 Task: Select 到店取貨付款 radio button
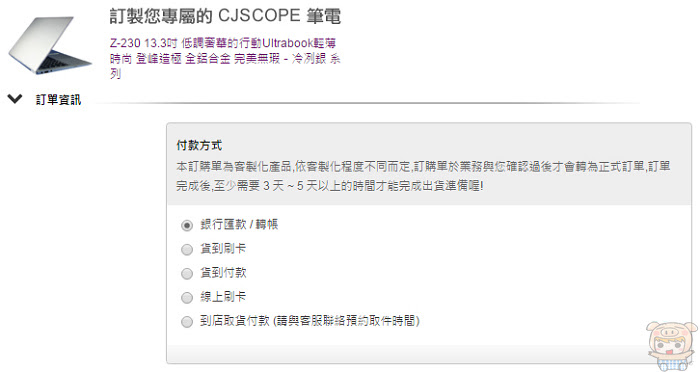pyautogui.click(x=187, y=322)
